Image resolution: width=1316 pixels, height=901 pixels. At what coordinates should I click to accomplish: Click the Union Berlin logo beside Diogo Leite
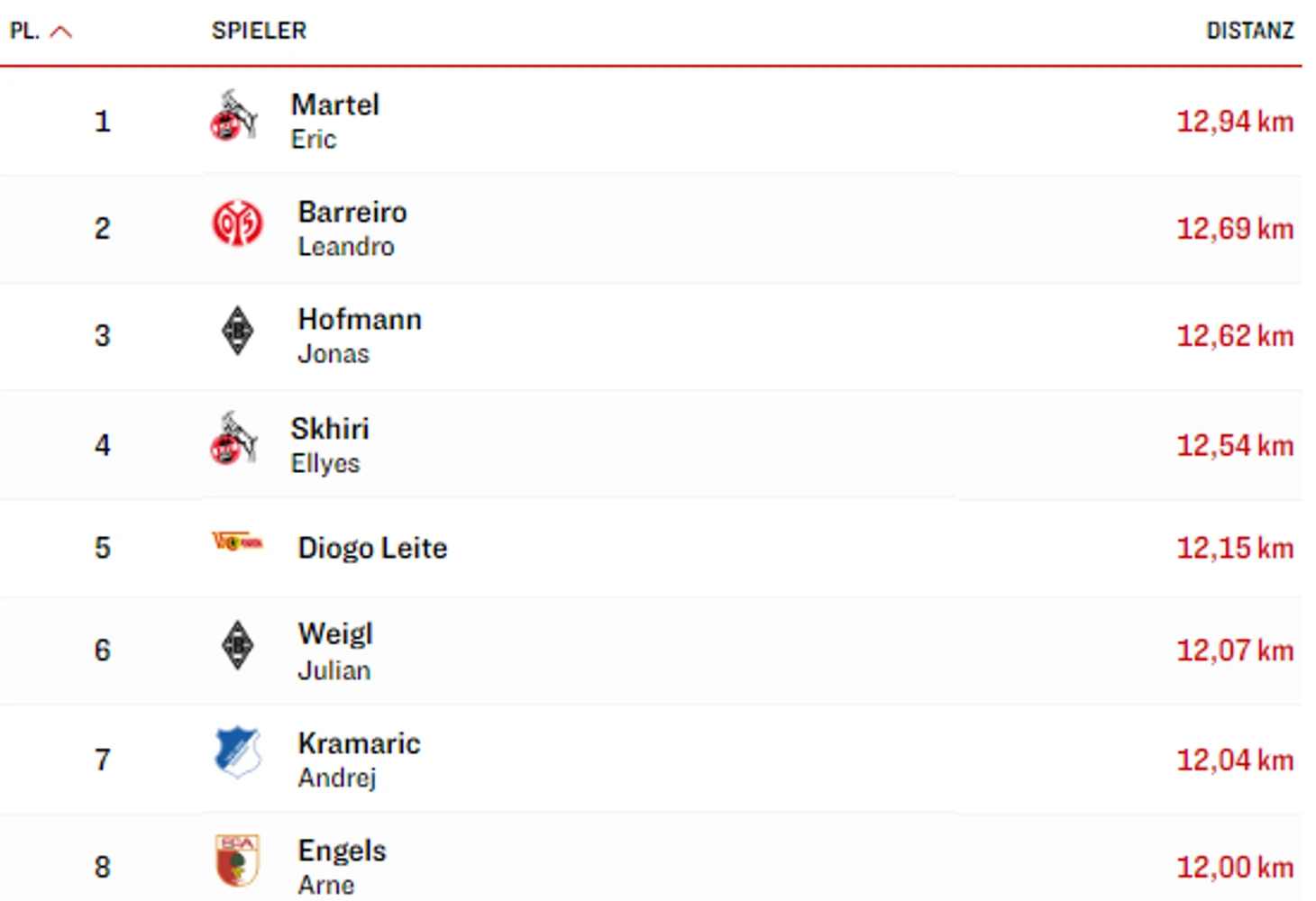(237, 542)
